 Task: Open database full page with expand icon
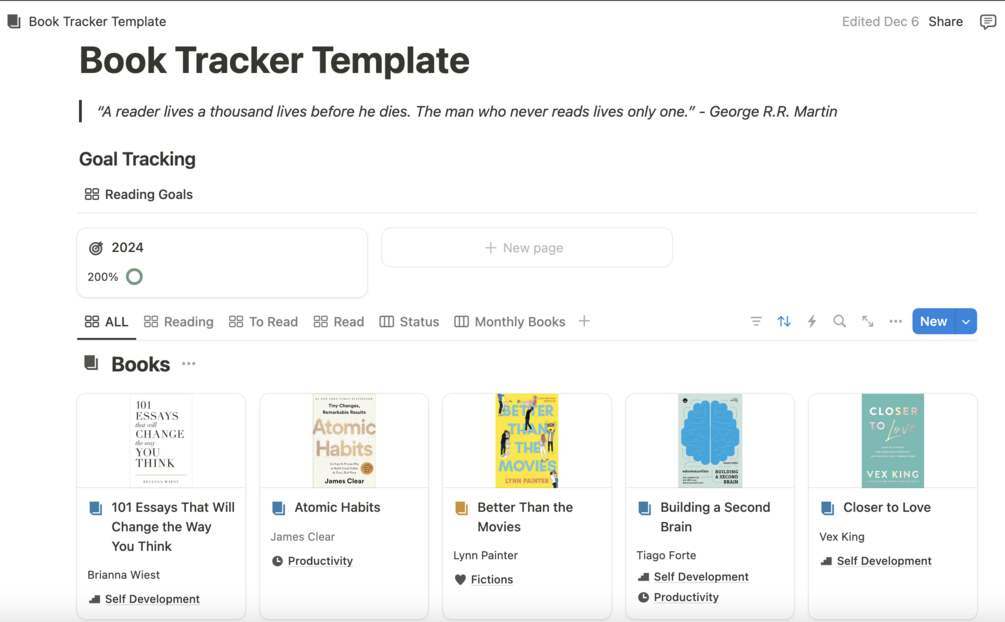868,321
